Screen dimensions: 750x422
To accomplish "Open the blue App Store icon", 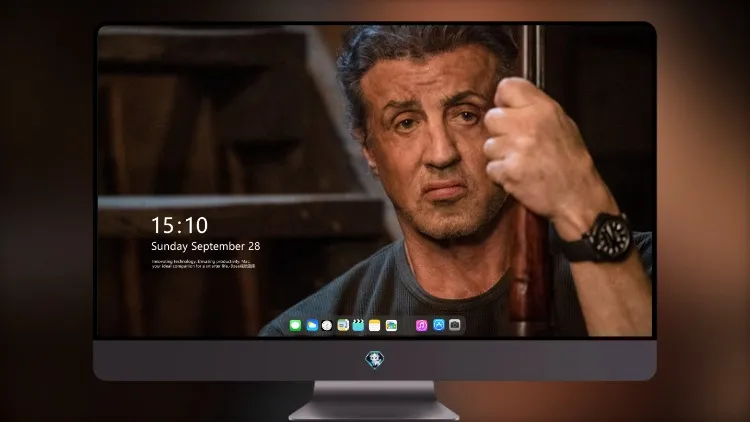I will (x=439, y=325).
